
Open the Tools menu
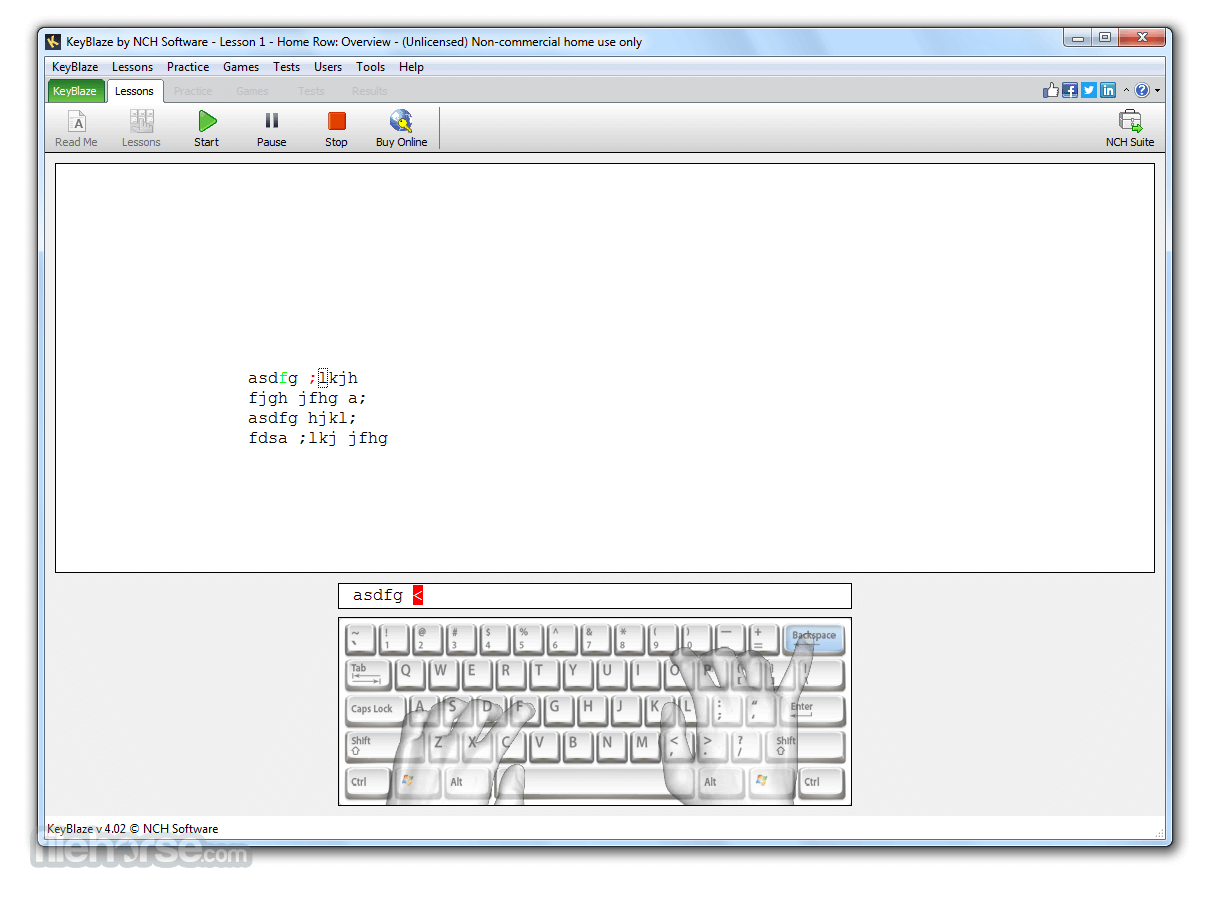pos(370,67)
